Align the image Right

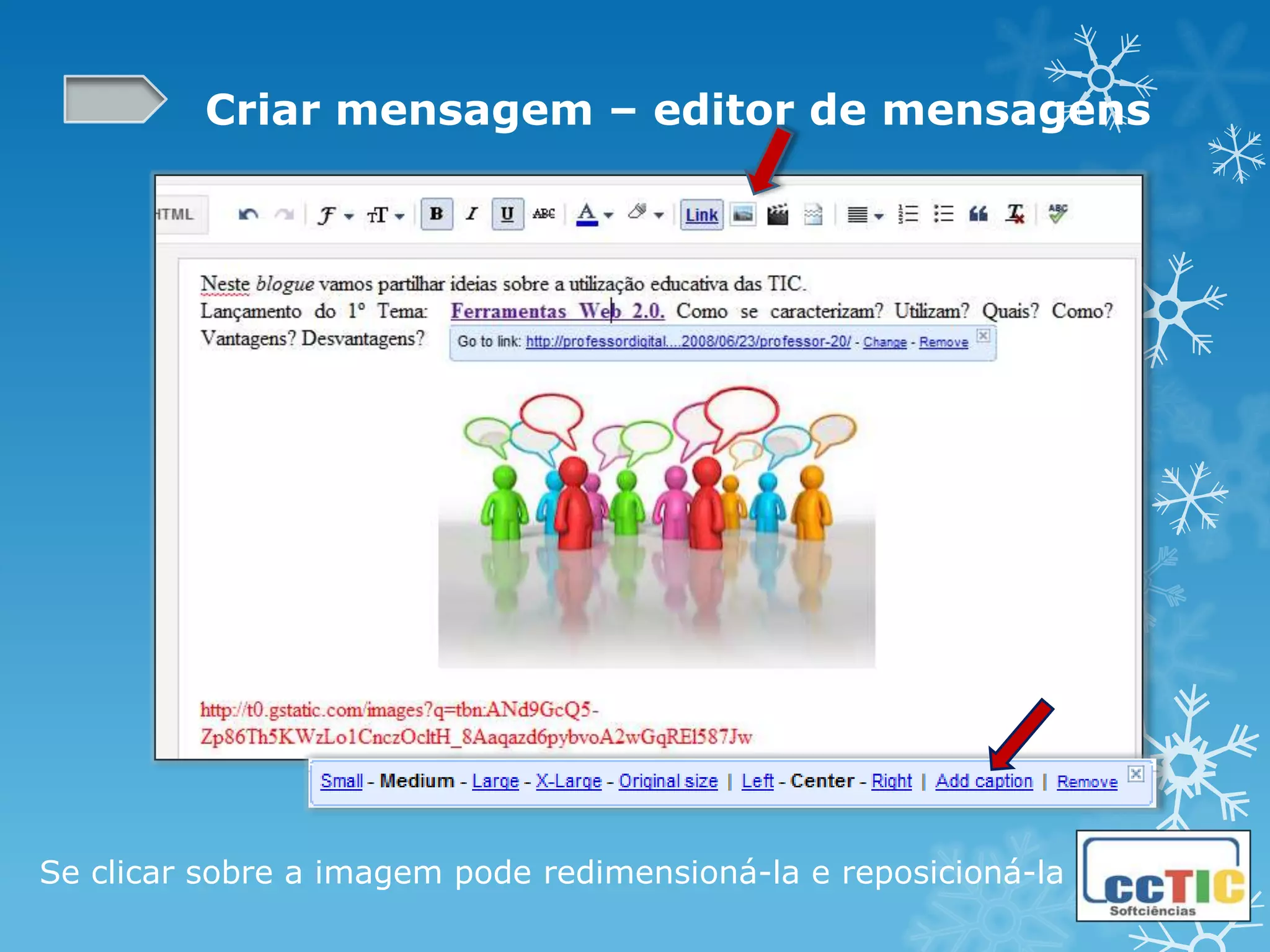(892, 781)
